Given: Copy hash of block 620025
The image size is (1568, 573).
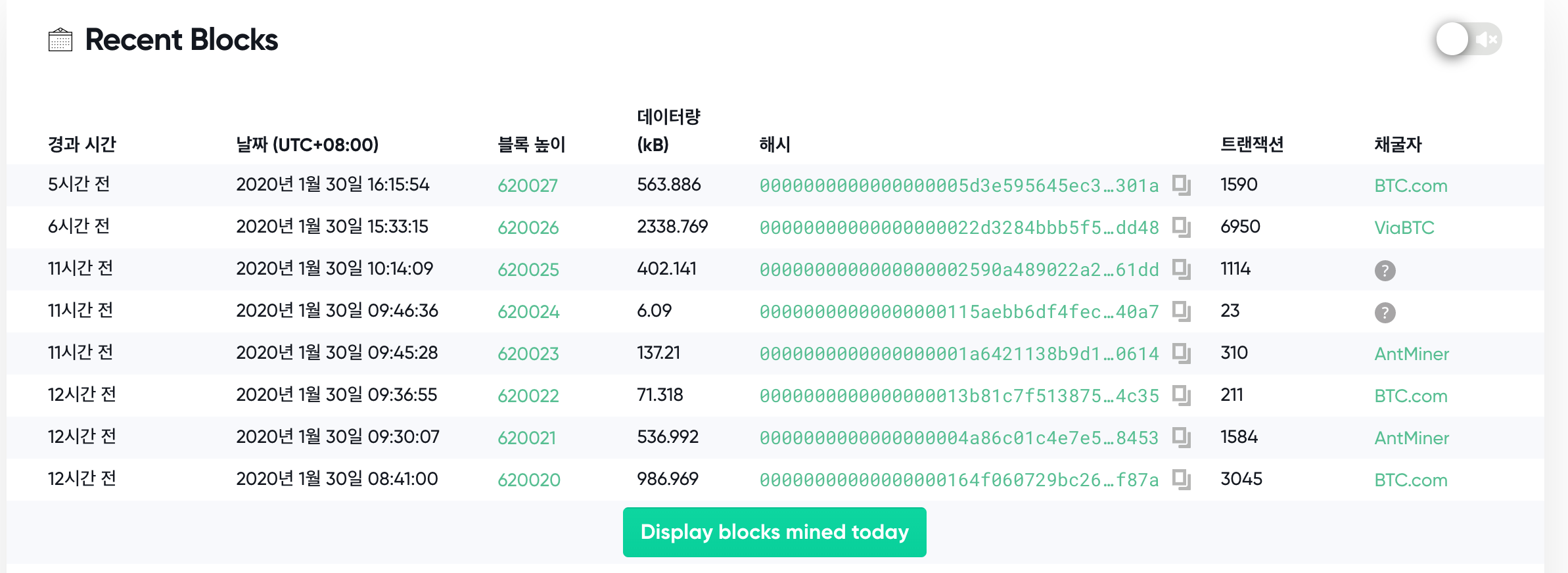Looking at the screenshot, I should click(x=1182, y=269).
